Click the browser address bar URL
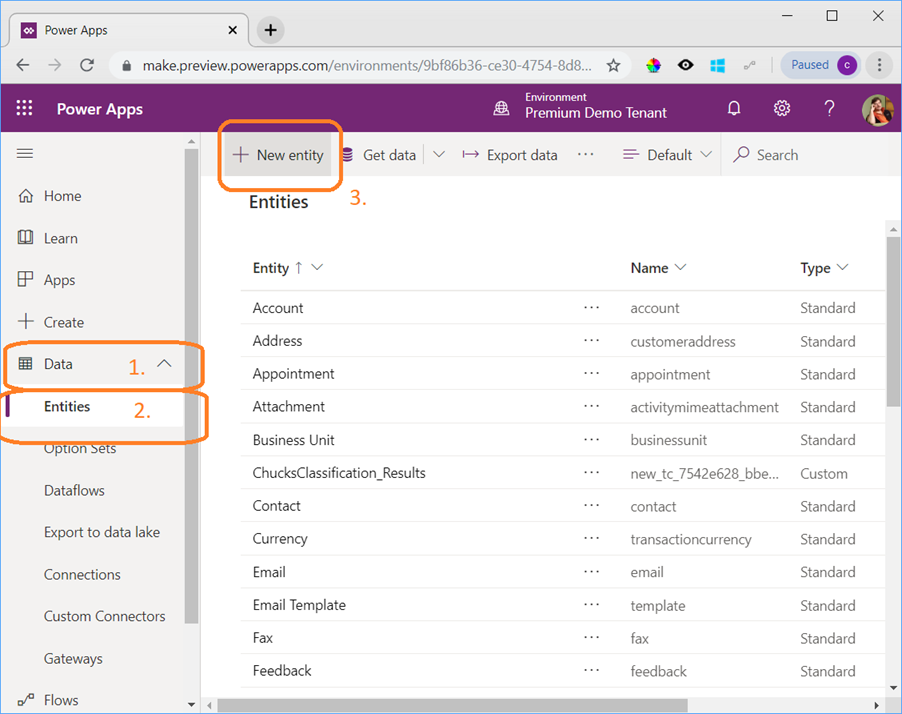 click(x=366, y=66)
